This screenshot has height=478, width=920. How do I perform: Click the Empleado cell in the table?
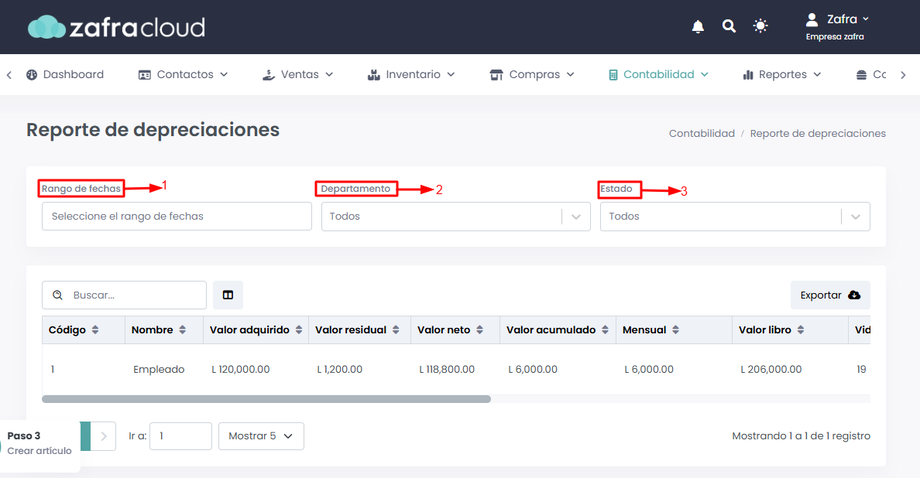coord(158,369)
